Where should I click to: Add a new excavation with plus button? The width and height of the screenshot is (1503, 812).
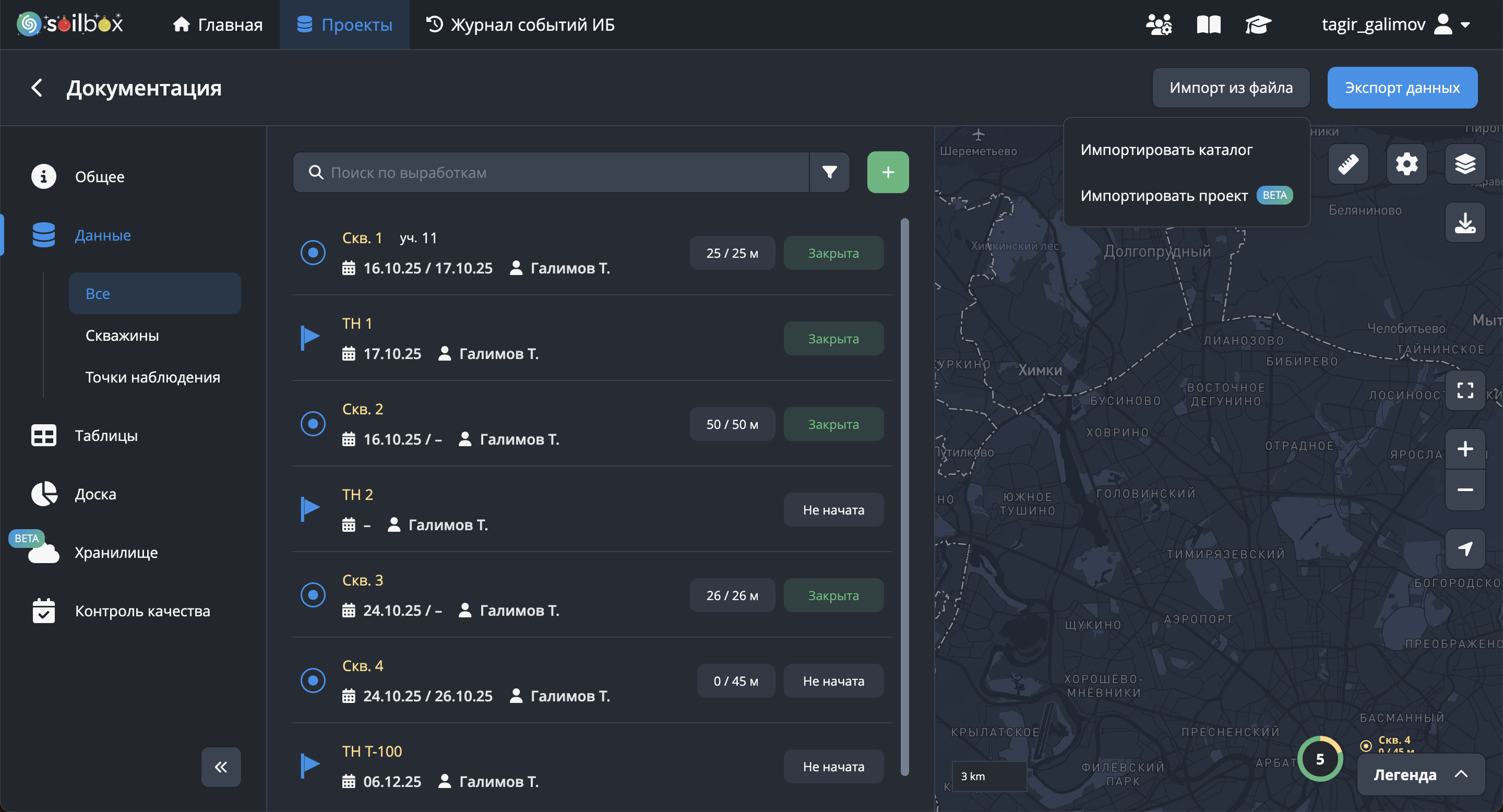(887, 172)
